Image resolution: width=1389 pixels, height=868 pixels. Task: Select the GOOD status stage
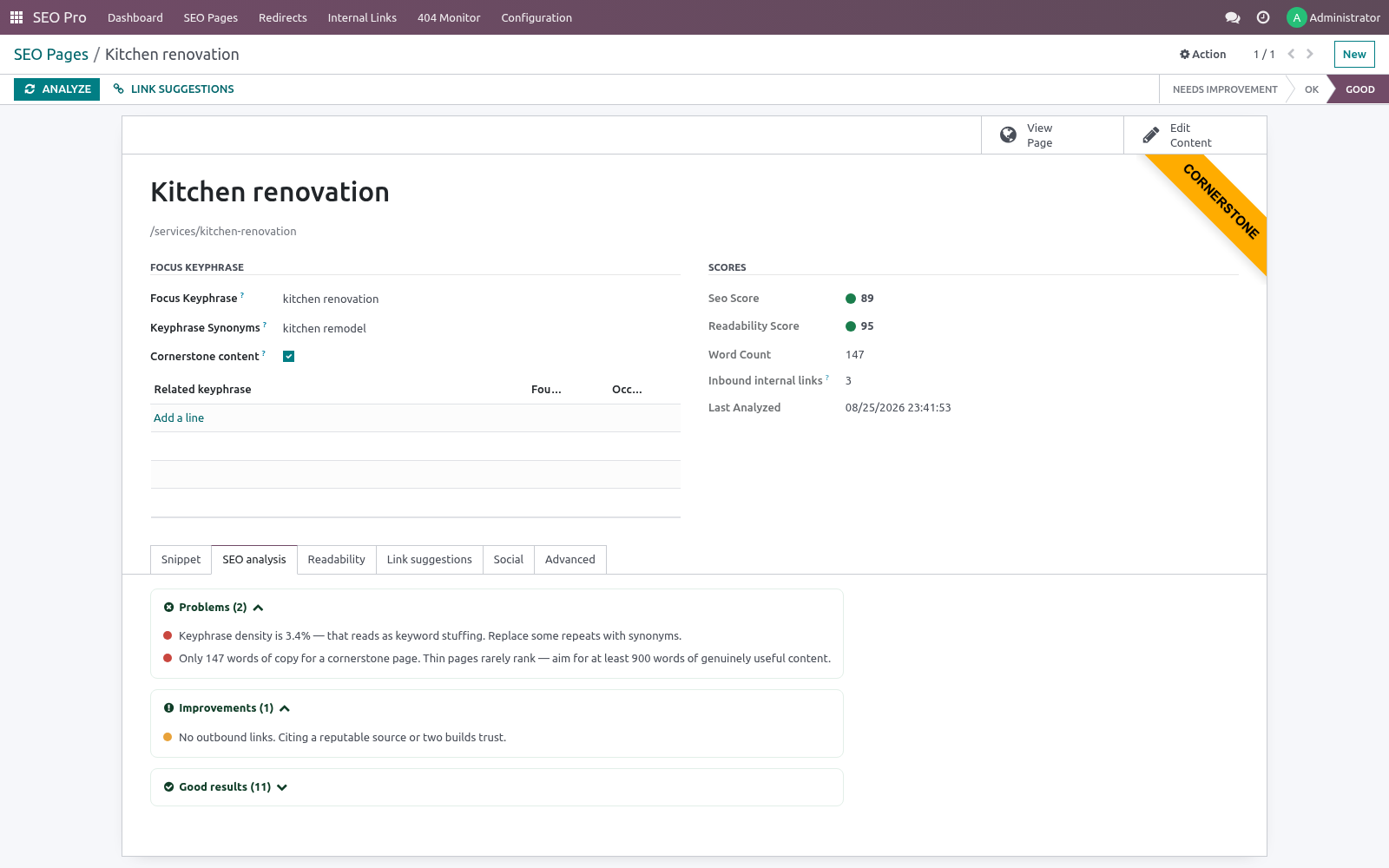tap(1359, 89)
